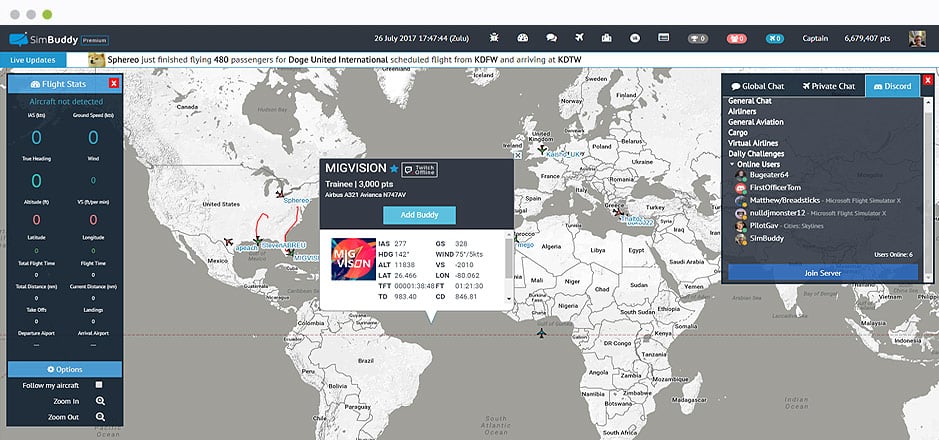Click the trophy counter badge
The width and height of the screenshot is (939, 440).
[x=698, y=39]
